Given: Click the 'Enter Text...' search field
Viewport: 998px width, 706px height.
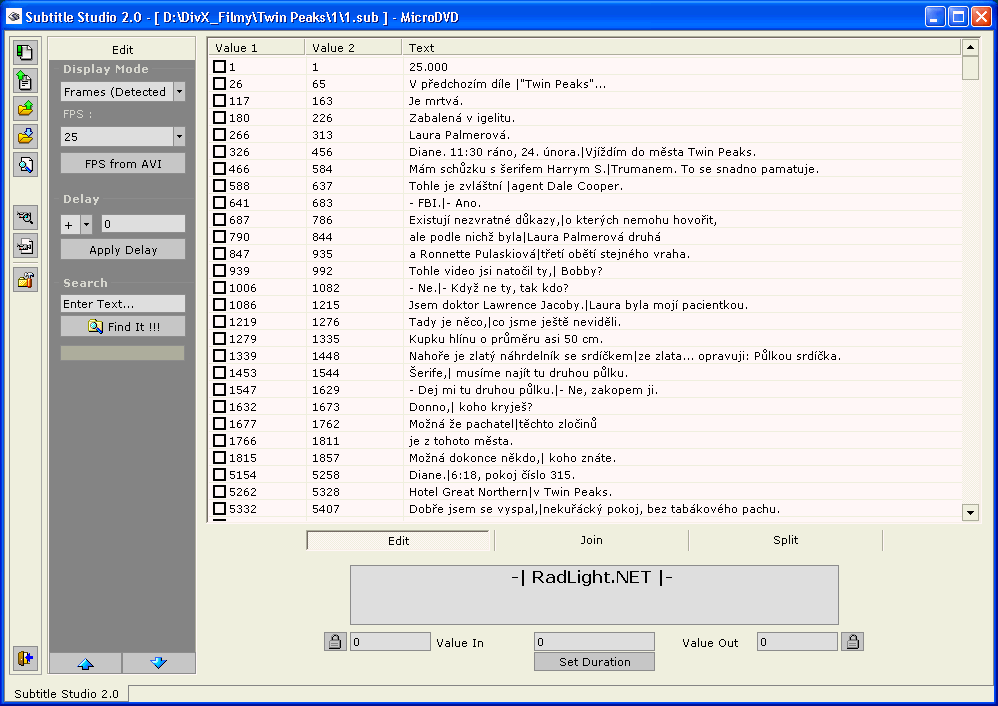Looking at the screenshot, I should (x=123, y=304).
